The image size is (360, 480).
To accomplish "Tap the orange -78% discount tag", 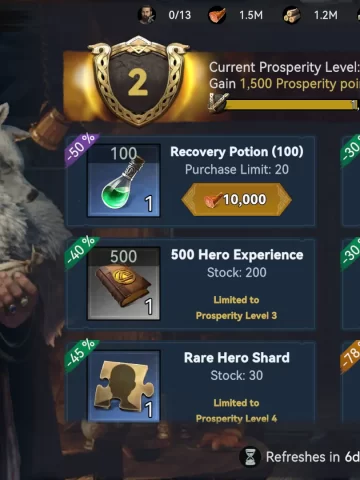I will (x=351, y=356).
